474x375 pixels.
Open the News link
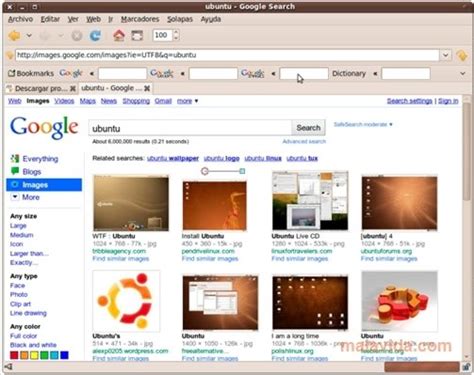pos(109,101)
